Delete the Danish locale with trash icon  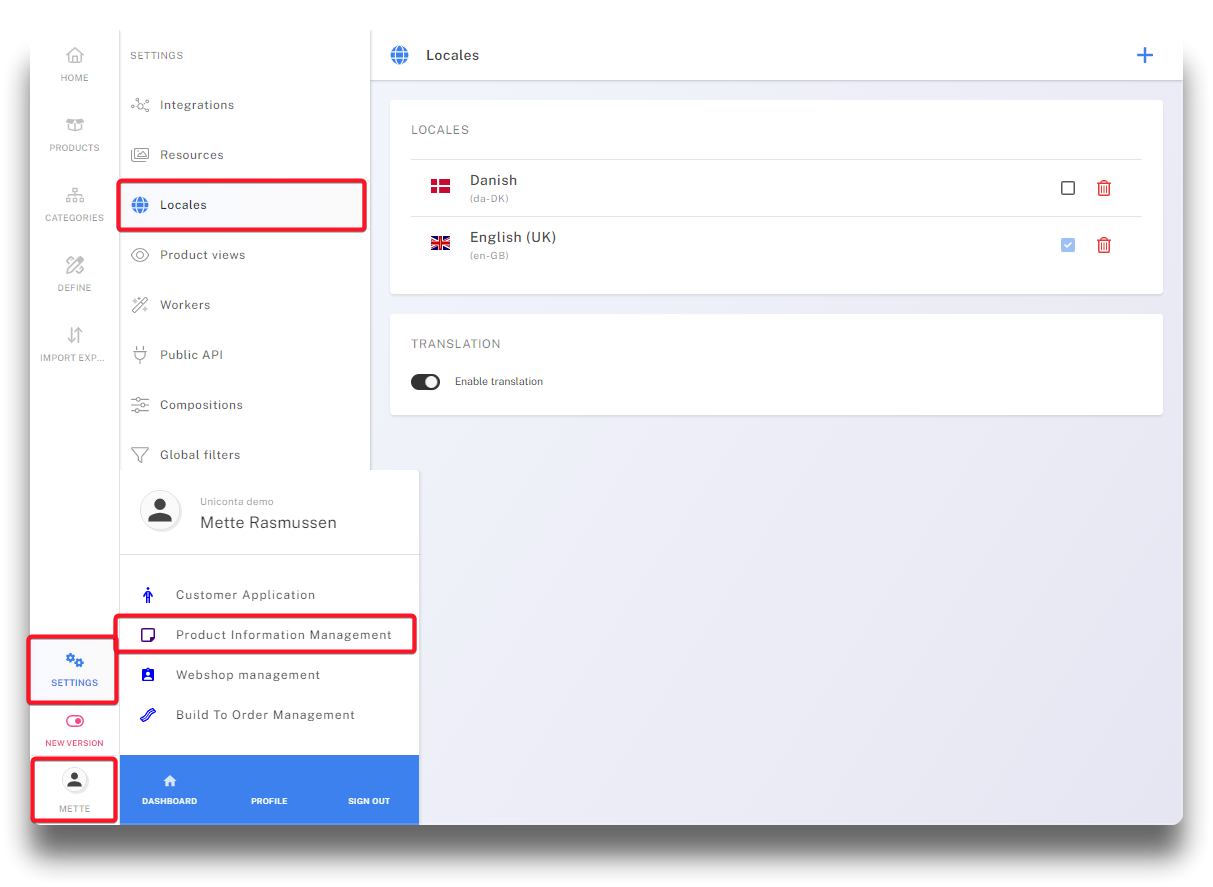coord(1104,188)
